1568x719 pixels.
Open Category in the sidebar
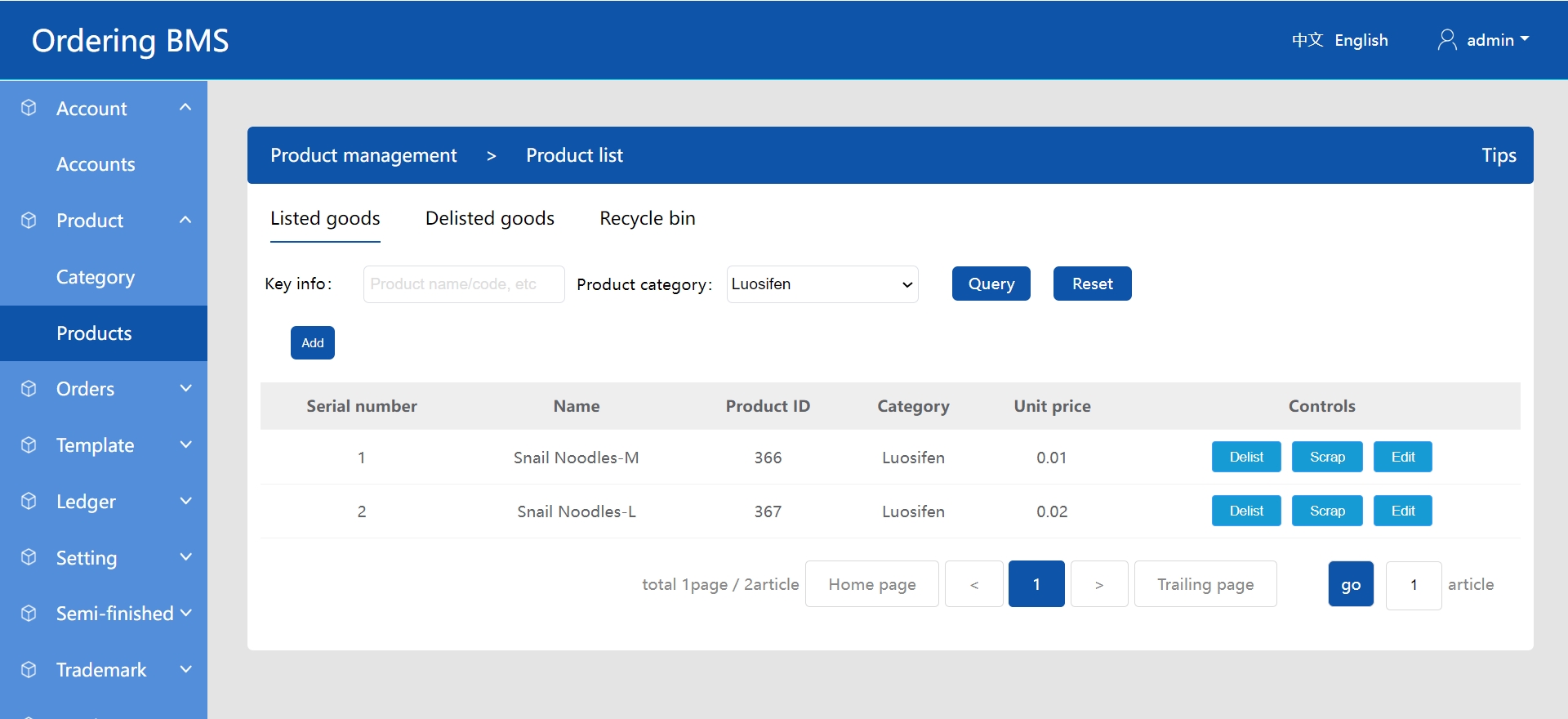click(96, 277)
